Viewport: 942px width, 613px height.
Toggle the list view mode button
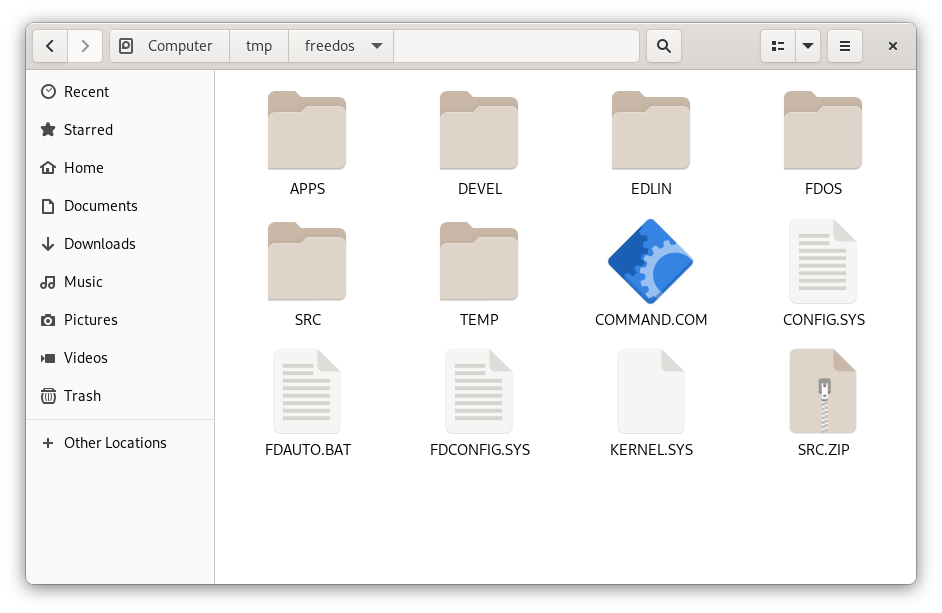coord(777,46)
